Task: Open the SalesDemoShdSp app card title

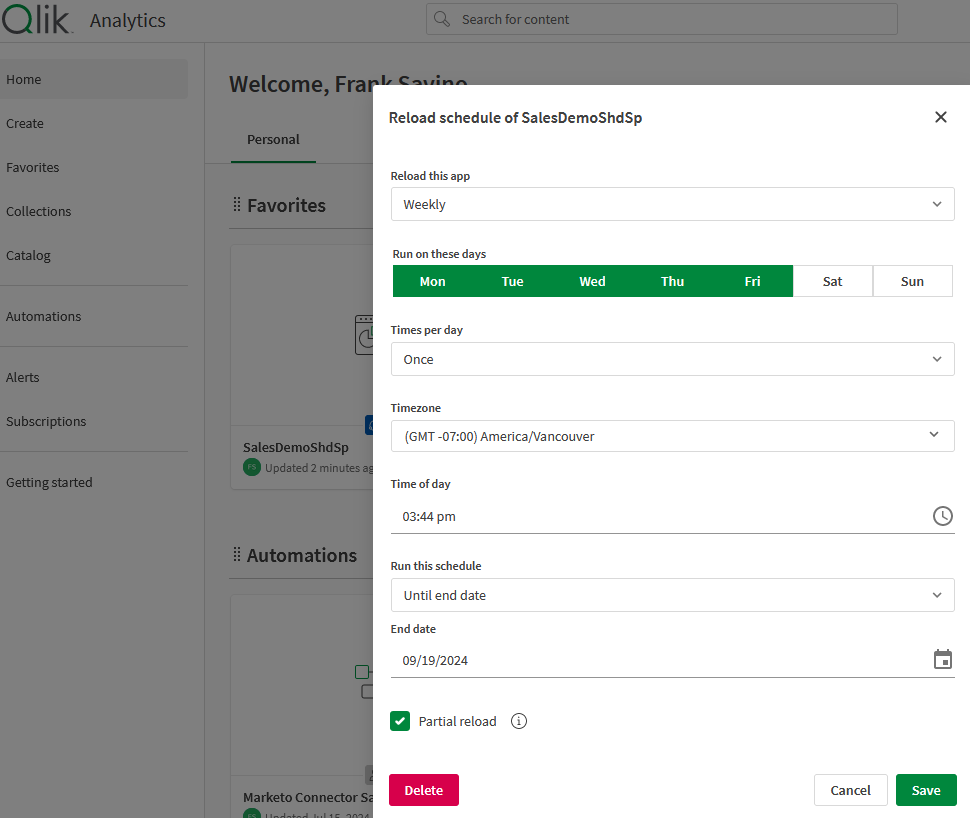Action: coord(296,447)
